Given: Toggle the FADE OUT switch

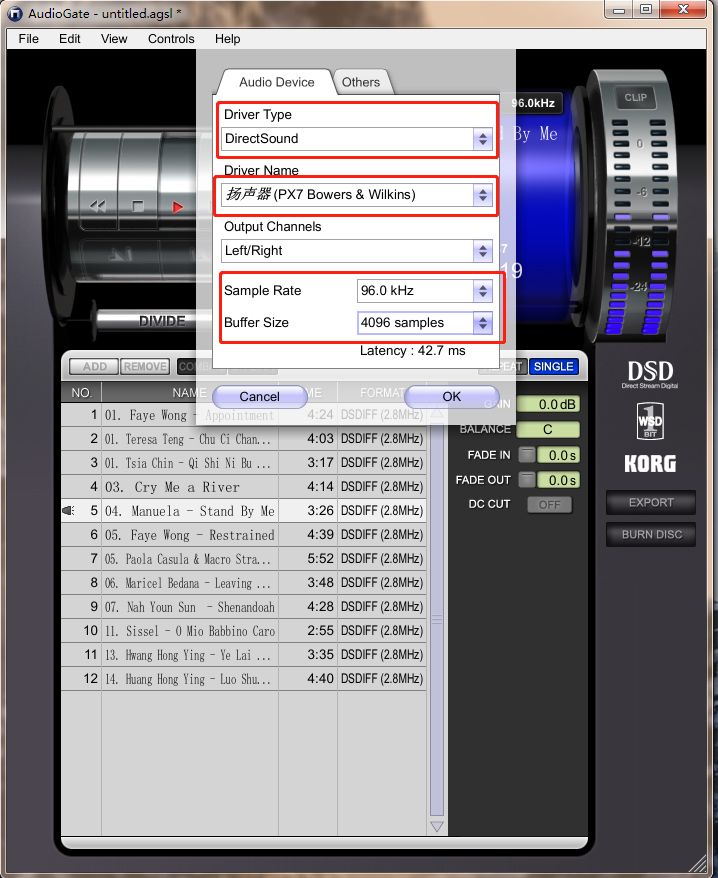Looking at the screenshot, I should (526, 480).
